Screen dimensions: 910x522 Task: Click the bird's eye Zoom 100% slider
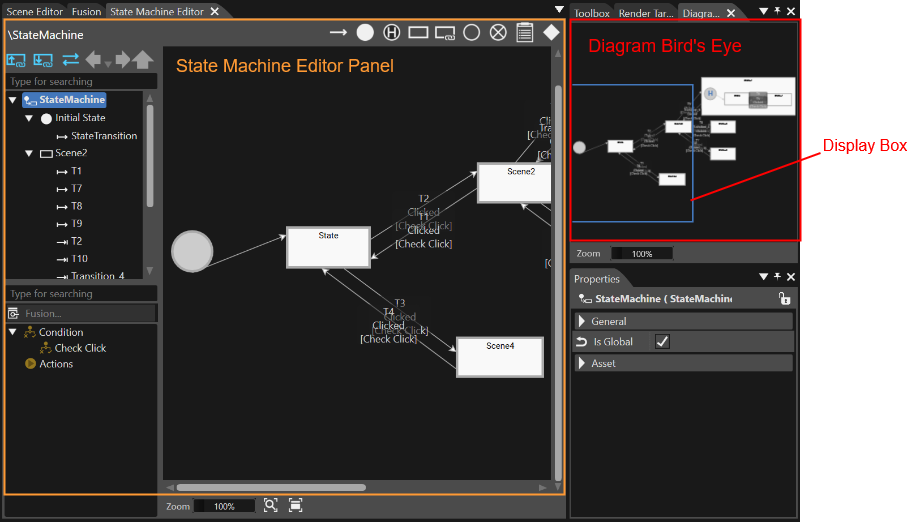[x=642, y=254]
